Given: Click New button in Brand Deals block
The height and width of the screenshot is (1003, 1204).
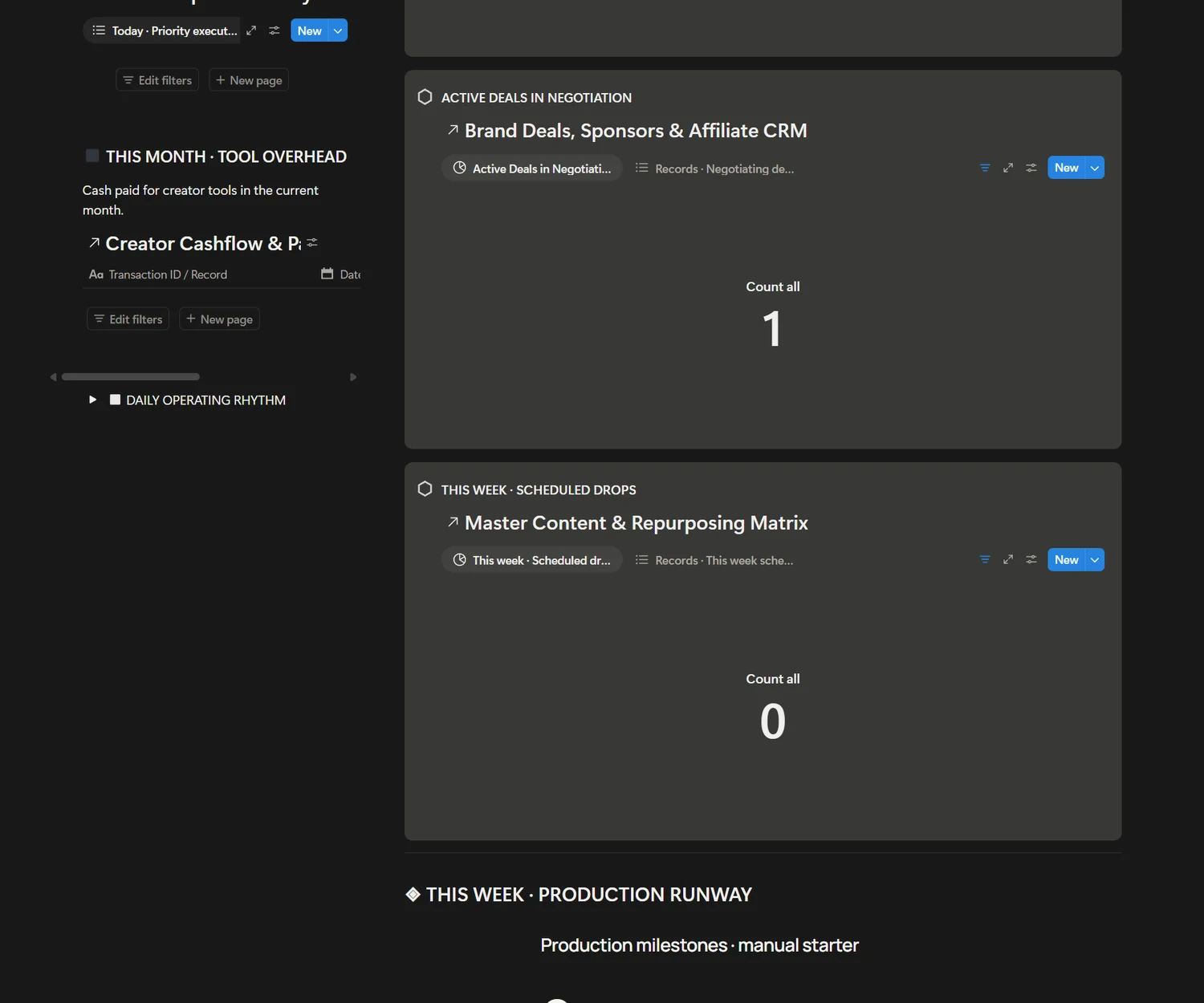Looking at the screenshot, I should pyautogui.click(x=1067, y=168).
